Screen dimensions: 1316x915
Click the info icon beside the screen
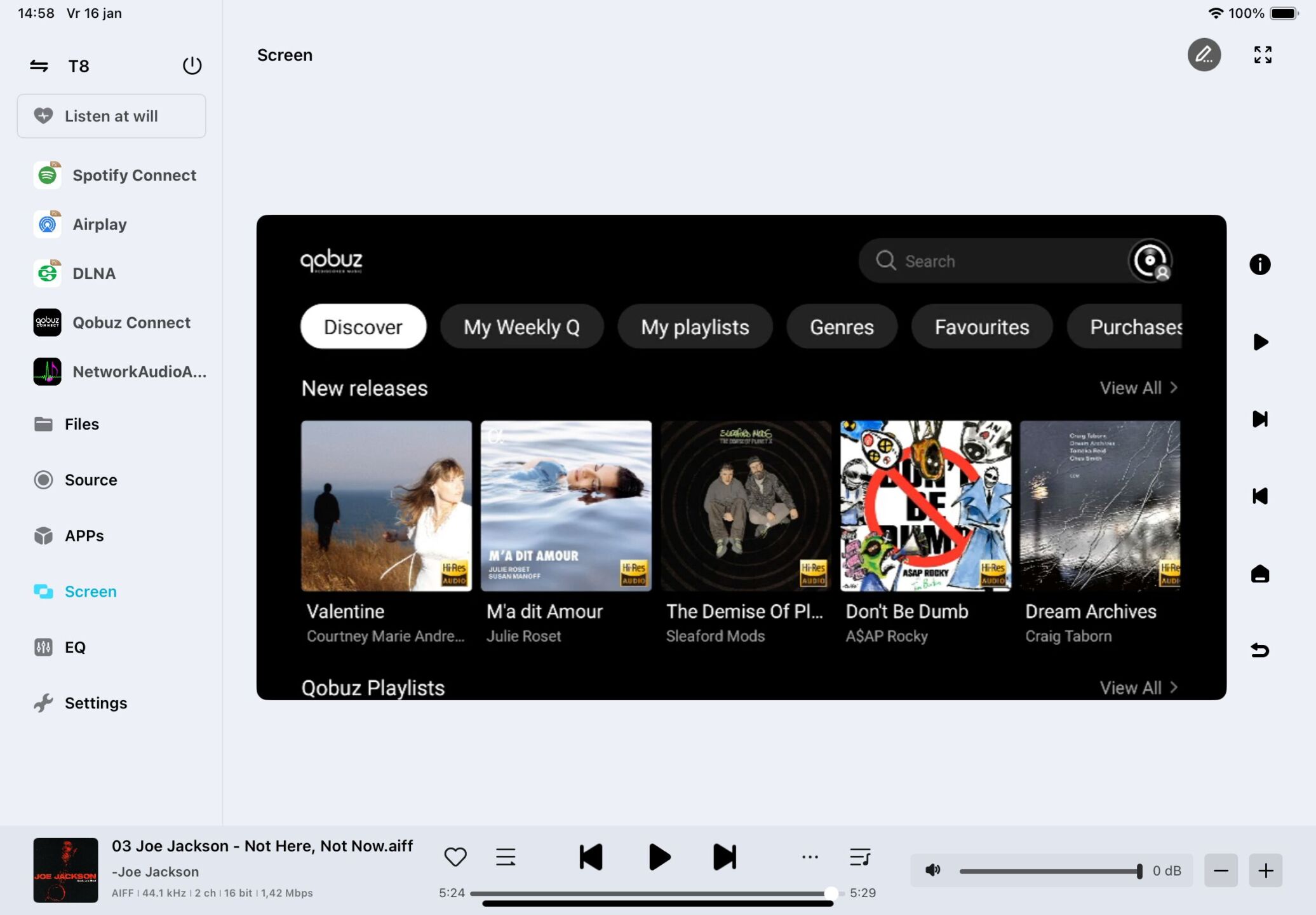tap(1260, 264)
